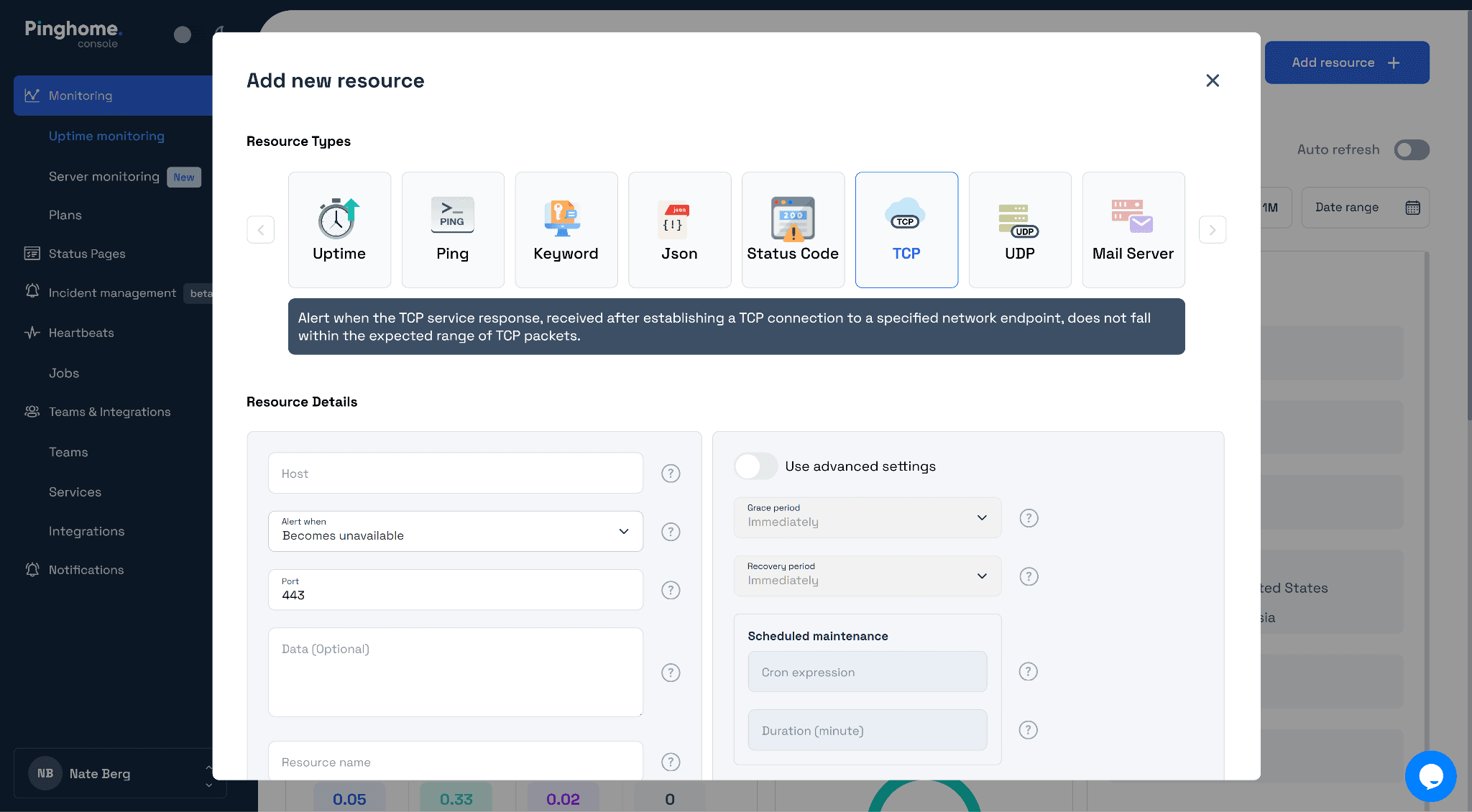Enable Use advanced settings switch
Screen dimensions: 1472x812
755,466
